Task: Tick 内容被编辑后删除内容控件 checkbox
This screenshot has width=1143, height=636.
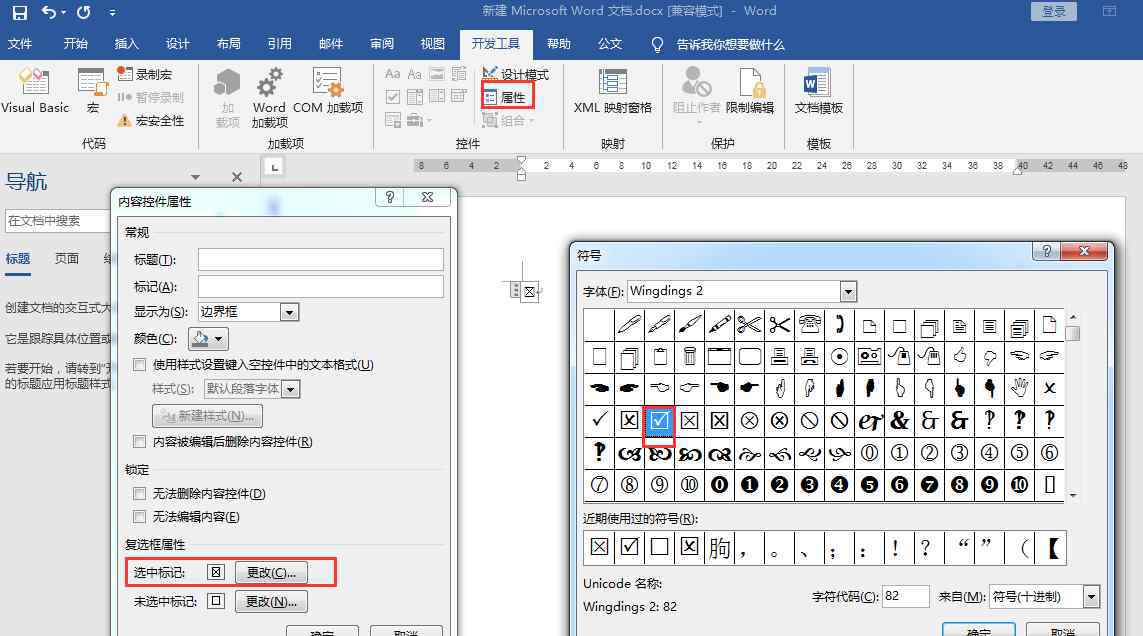Action: pyautogui.click(x=140, y=441)
